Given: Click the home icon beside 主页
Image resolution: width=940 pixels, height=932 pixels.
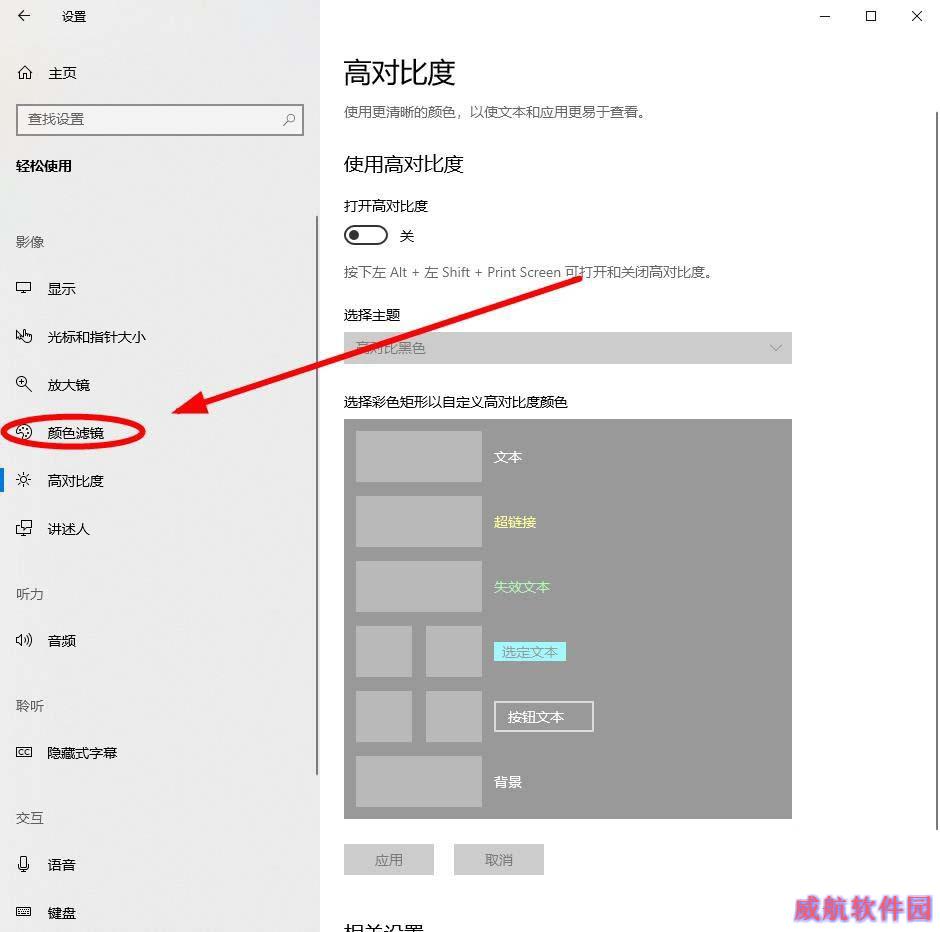Looking at the screenshot, I should pyautogui.click(x=25, y=73).
